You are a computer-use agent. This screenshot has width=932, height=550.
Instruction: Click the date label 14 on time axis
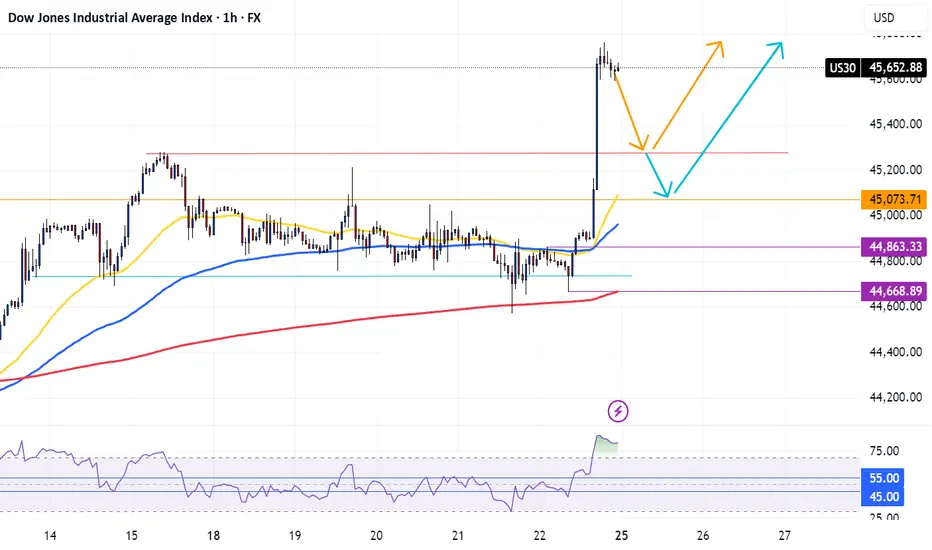tap(50, 536)
